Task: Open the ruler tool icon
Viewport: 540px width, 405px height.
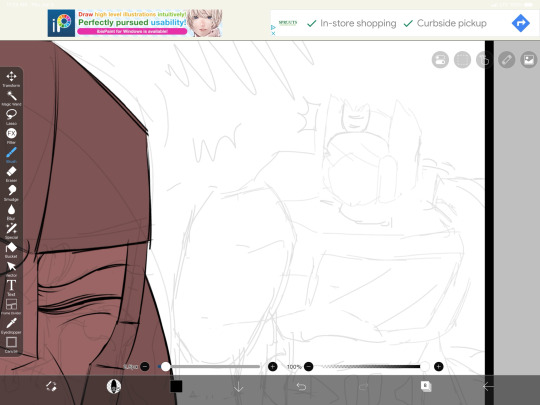Action: click(507, 60)
